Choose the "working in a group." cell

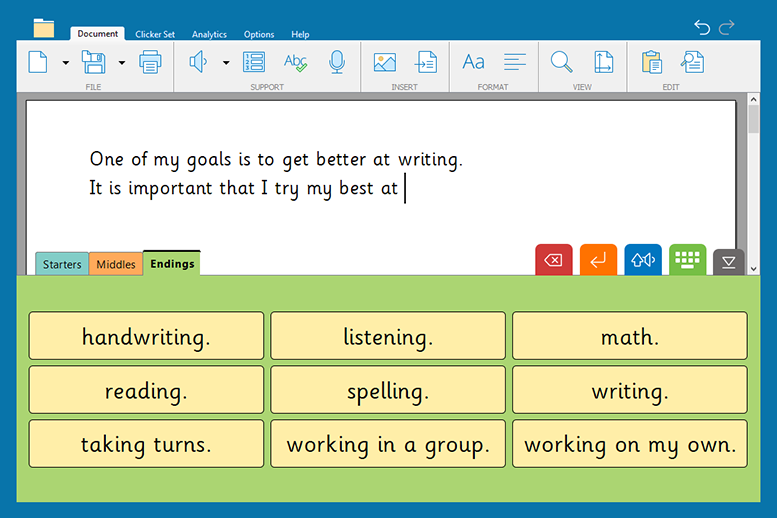point(388,444)
